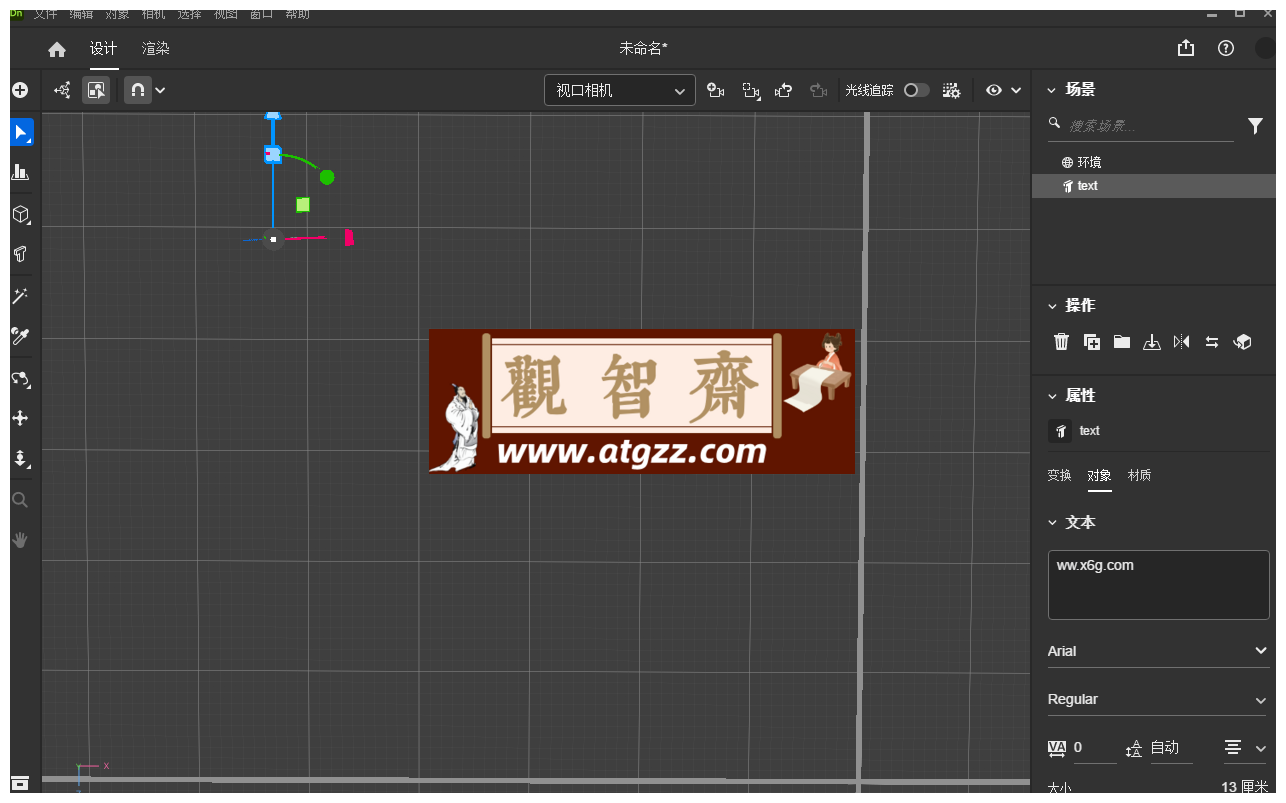
Task: Group selection using folder icon
Action: click(1122, 342)
